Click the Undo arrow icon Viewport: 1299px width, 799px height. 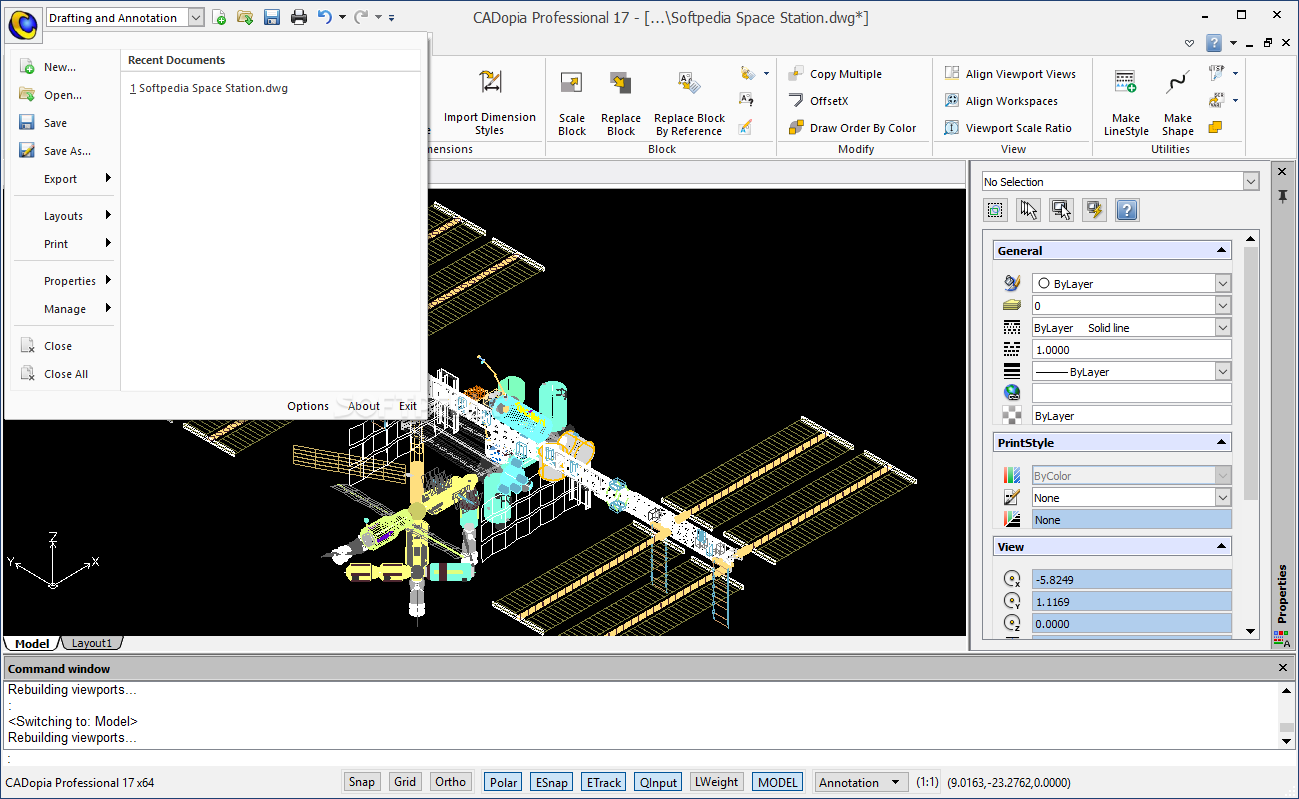point(324,17)
